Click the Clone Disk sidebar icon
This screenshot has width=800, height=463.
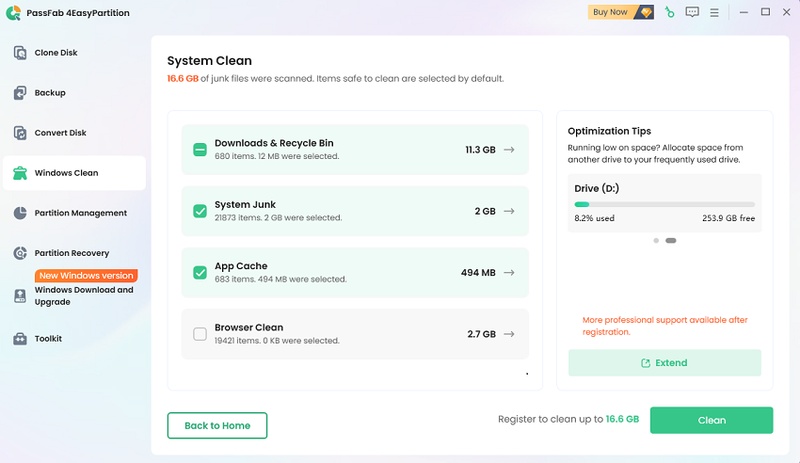click(20, 53)
